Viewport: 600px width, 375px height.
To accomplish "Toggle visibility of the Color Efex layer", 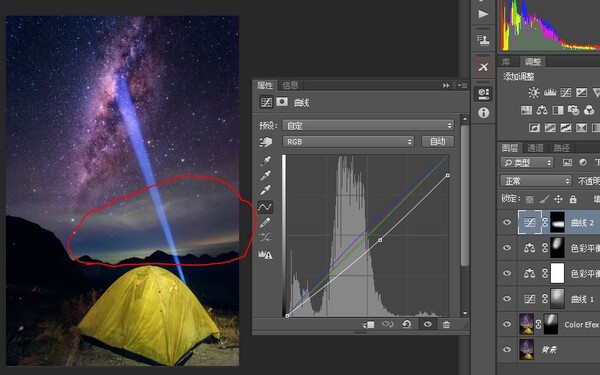I will tap(507, 324).
